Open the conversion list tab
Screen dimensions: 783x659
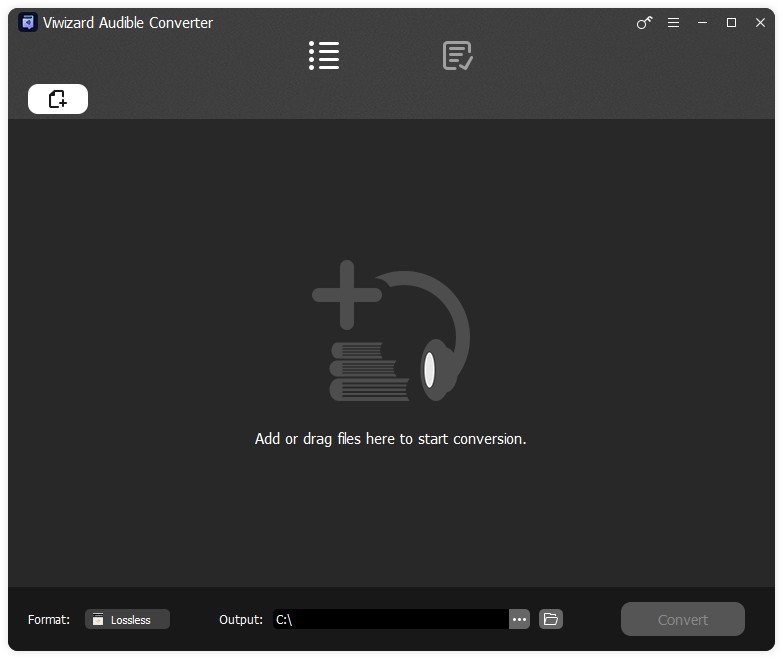tap(324, 55)
